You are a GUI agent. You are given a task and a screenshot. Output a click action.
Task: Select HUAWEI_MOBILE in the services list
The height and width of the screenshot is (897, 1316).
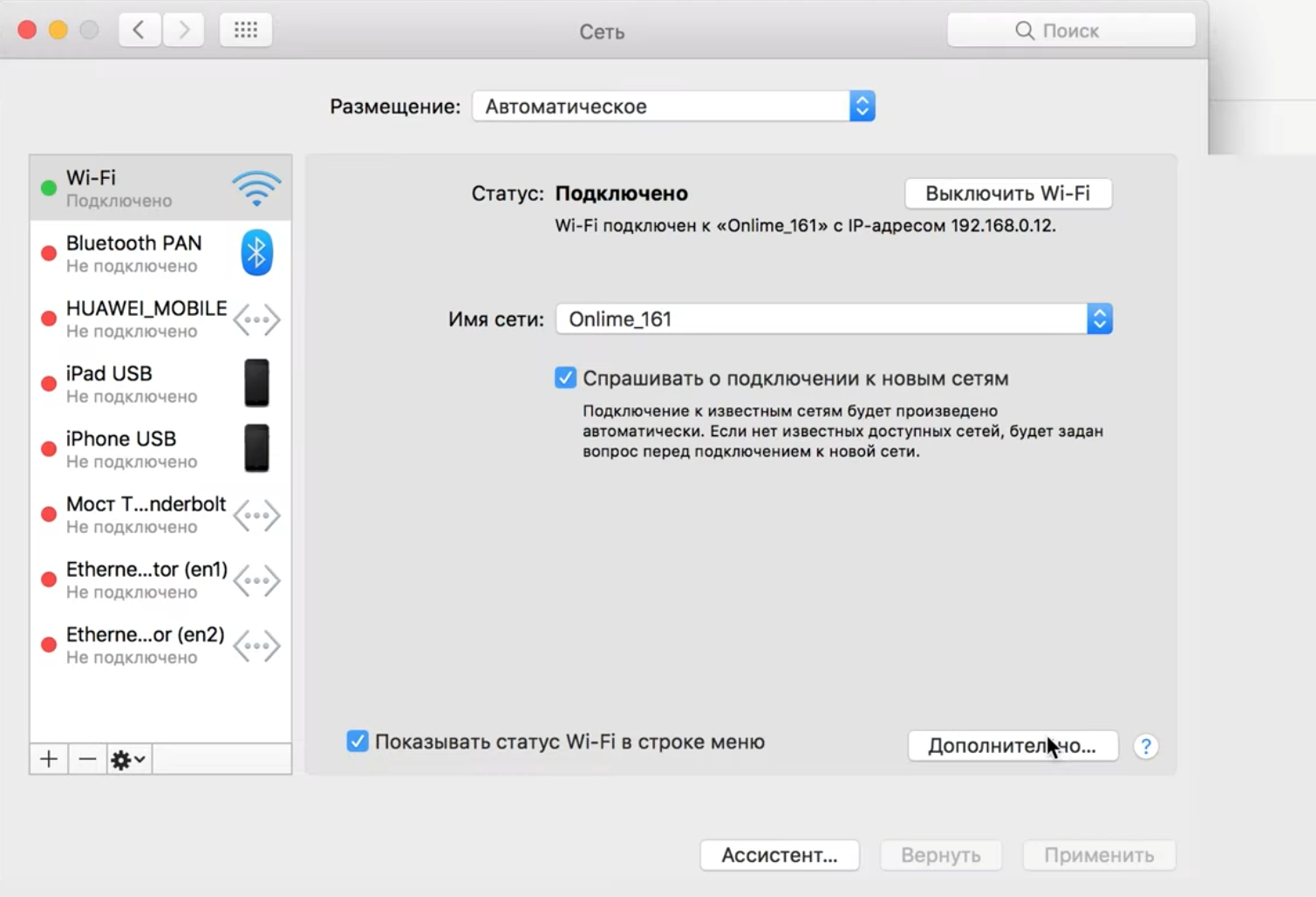point(147,318)
